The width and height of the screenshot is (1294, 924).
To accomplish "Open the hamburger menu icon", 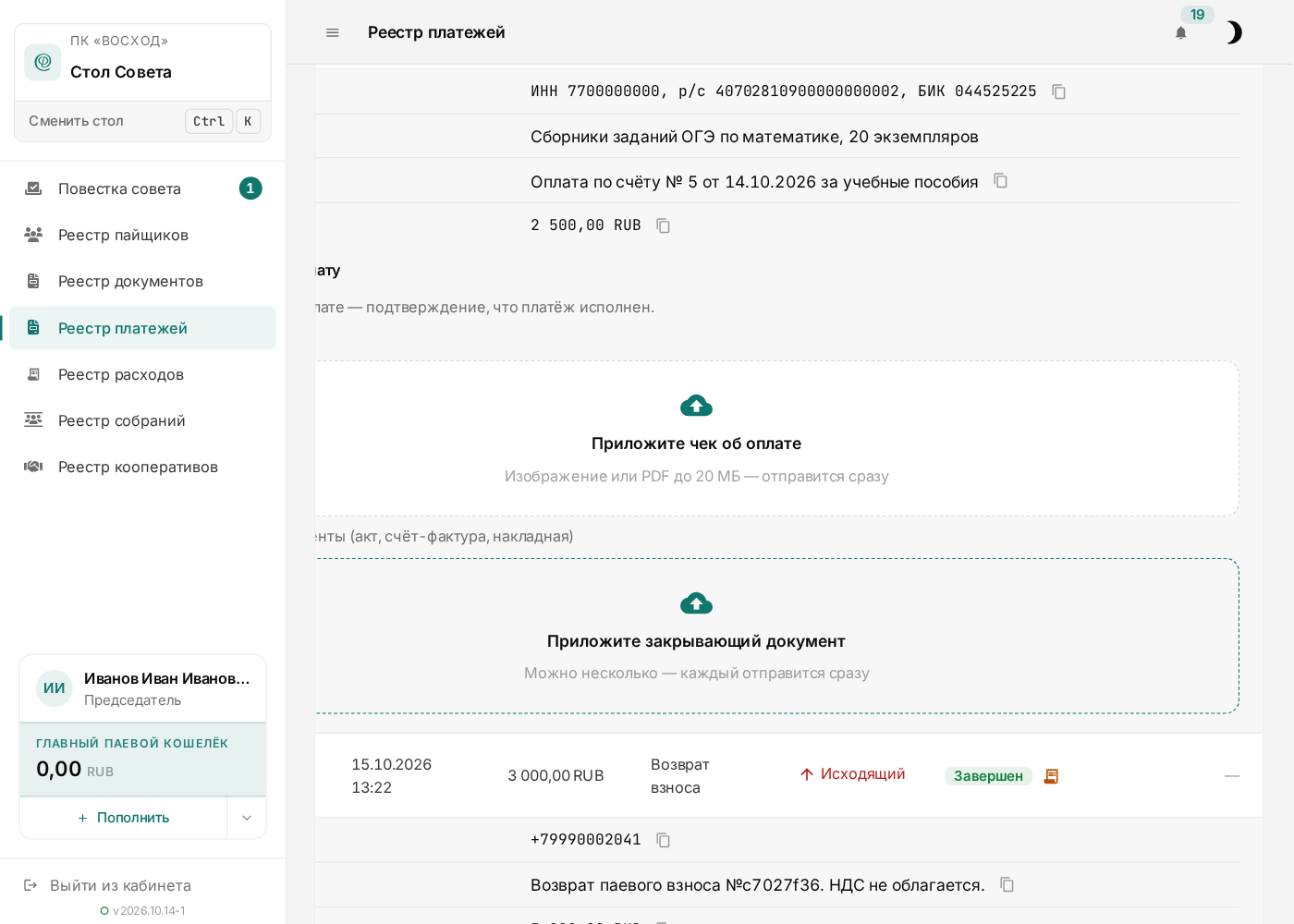I will (333, 32).
